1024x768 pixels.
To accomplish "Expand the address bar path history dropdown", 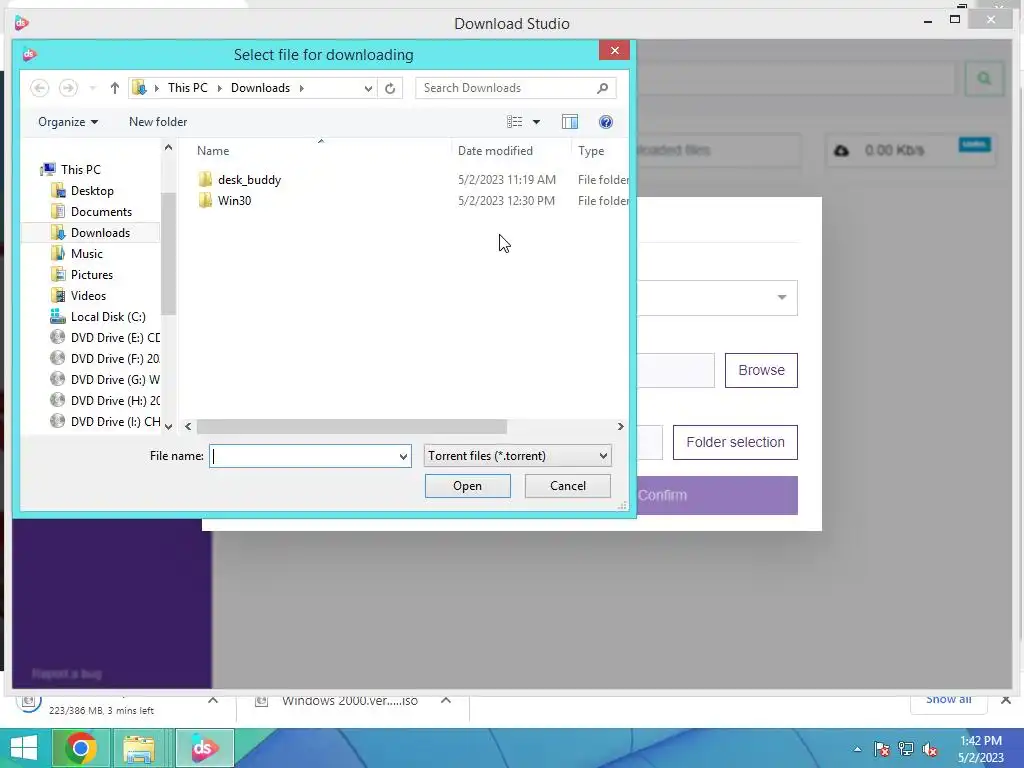I will pos(368,88).
